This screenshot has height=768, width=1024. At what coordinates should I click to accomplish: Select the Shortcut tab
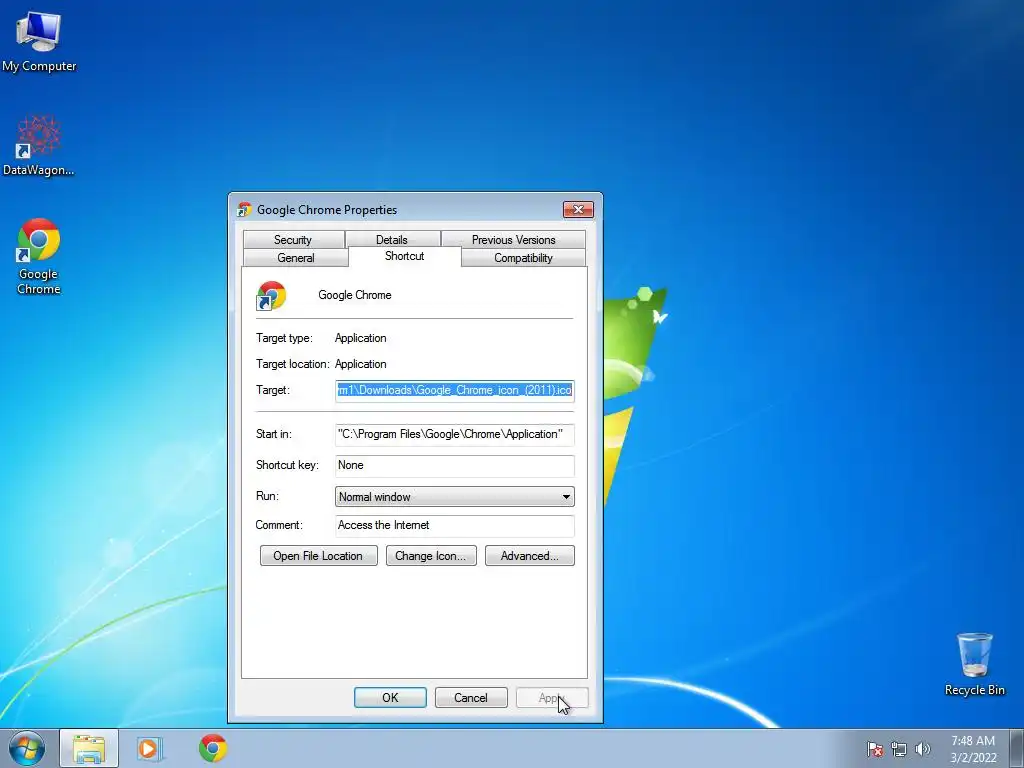(x=405, y=256)
